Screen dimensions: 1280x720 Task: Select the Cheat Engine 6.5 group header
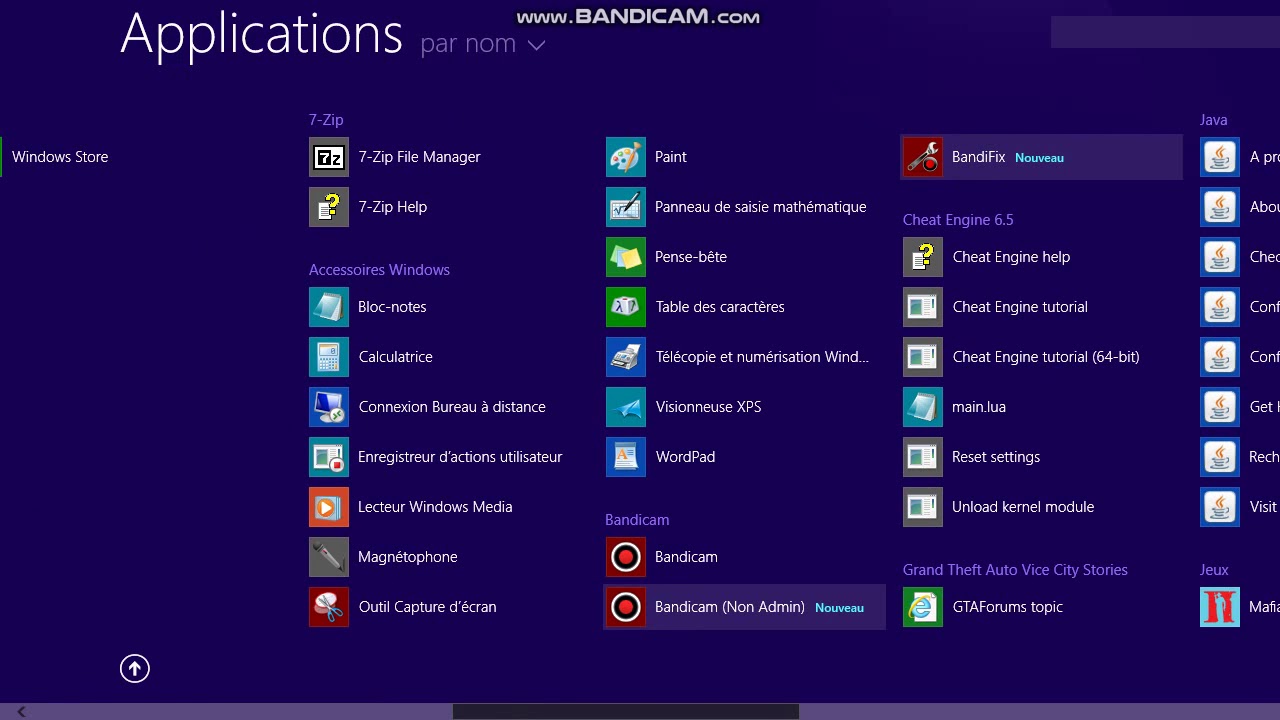pos(958,219)
